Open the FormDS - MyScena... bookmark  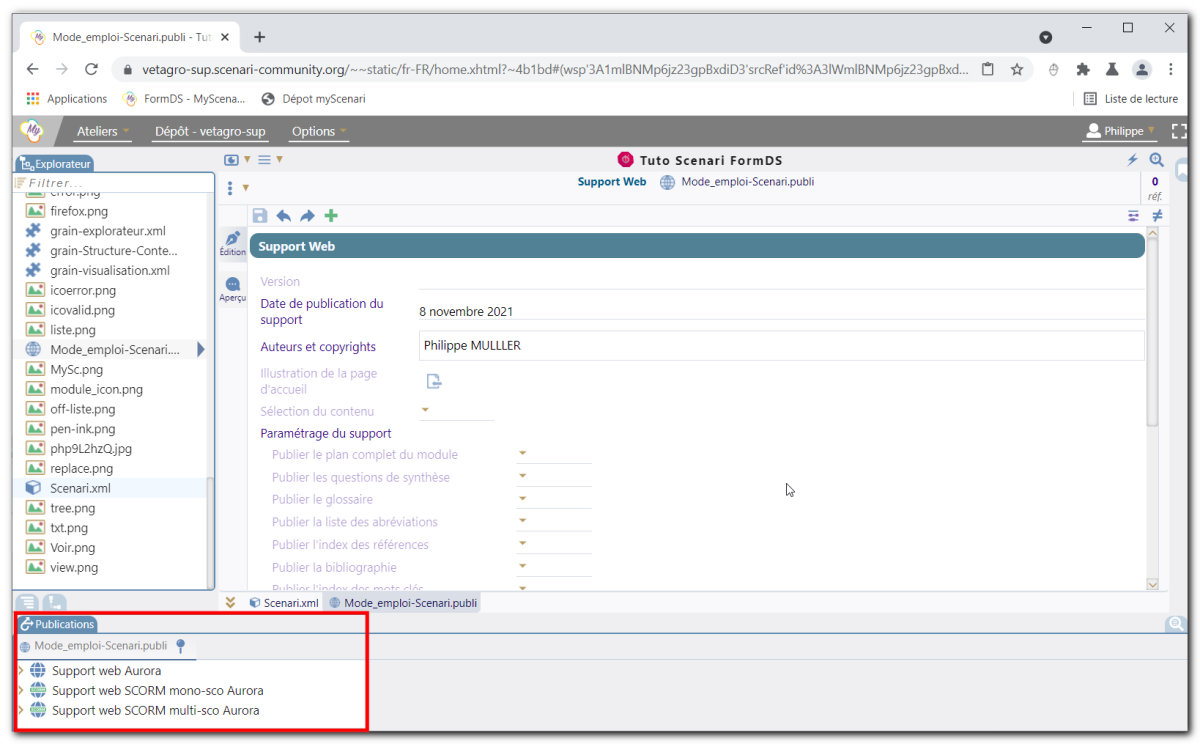click(183, 99)
